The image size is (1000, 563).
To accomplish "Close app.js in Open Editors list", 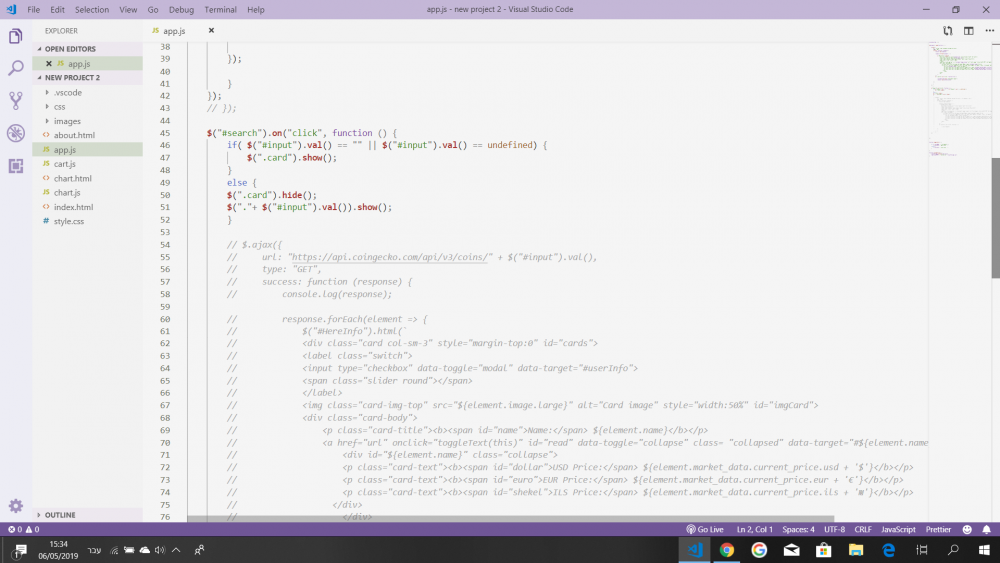I will 49,64.
